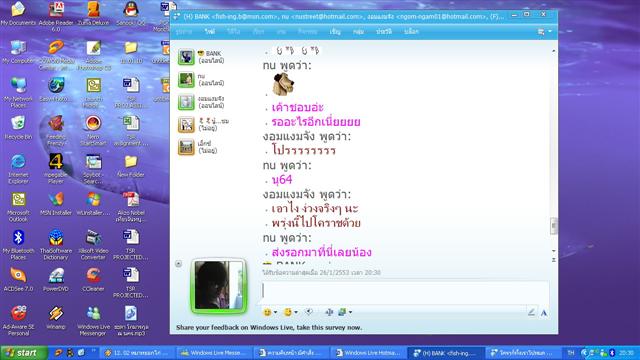Click the บล็อค (Block) menu item
The image size is (640, 360).
pyautogui.click(x=411, y=31)
